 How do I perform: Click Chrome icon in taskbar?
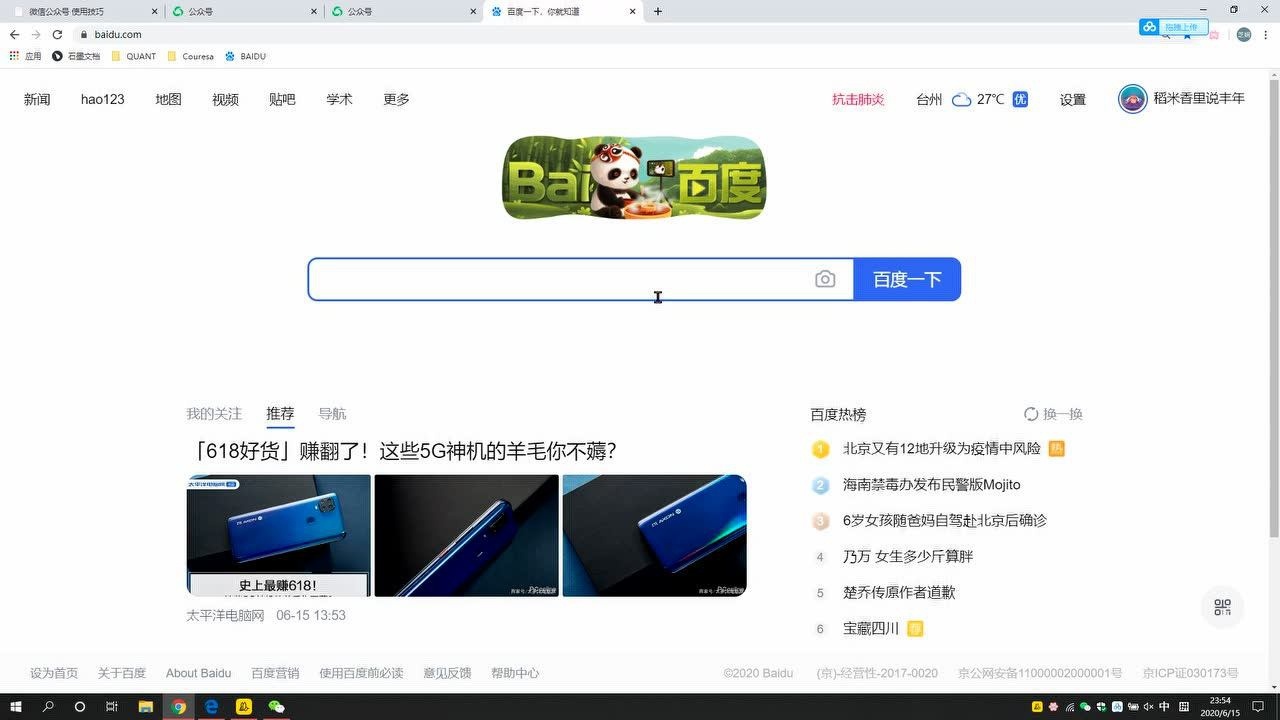(178, 707)
